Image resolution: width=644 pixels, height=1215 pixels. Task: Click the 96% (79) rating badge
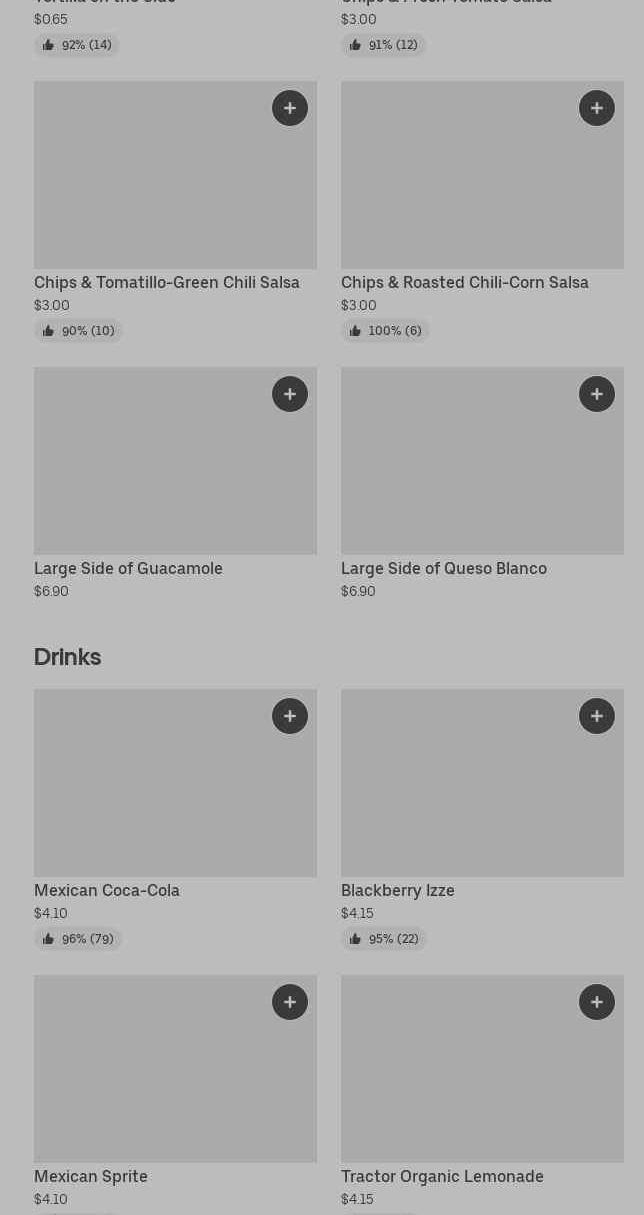[78, 939]
